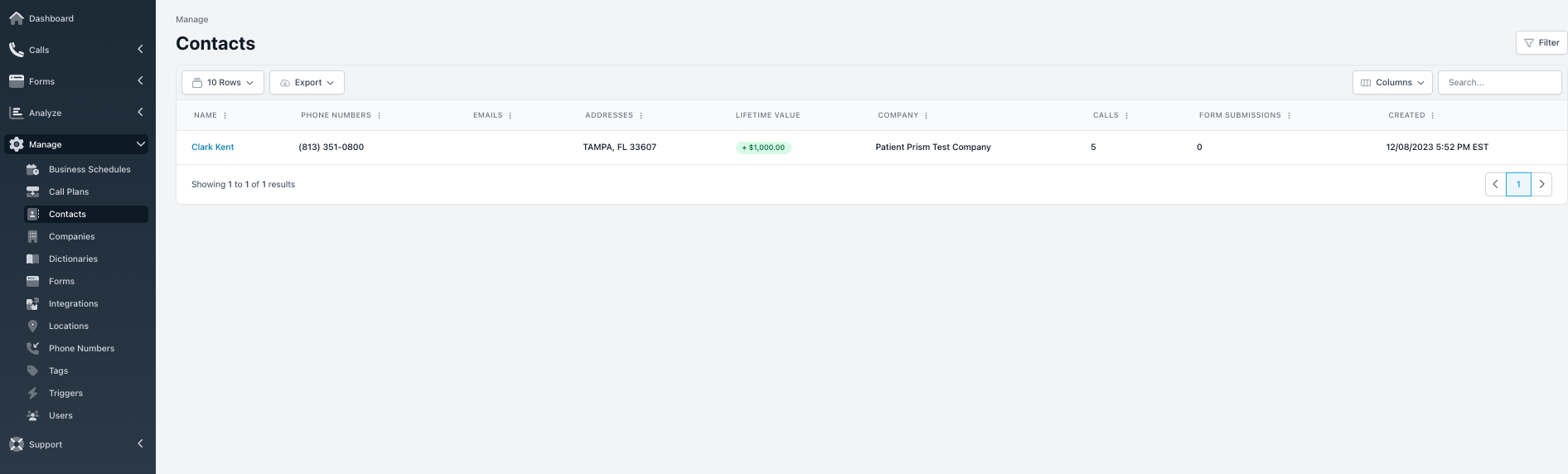Open Triggers menu item
1568x474 pixels.
coord(86,393)
